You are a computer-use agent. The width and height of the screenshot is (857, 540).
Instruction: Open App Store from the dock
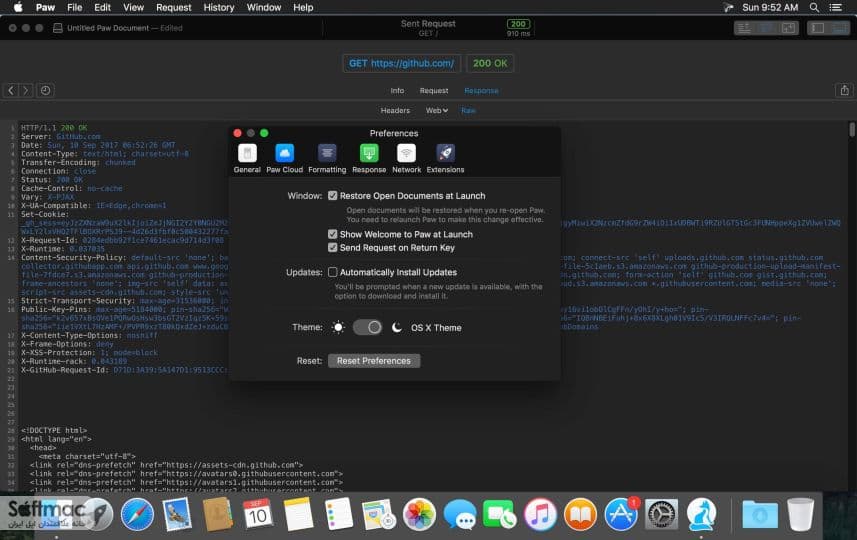(x=621, y=514)
